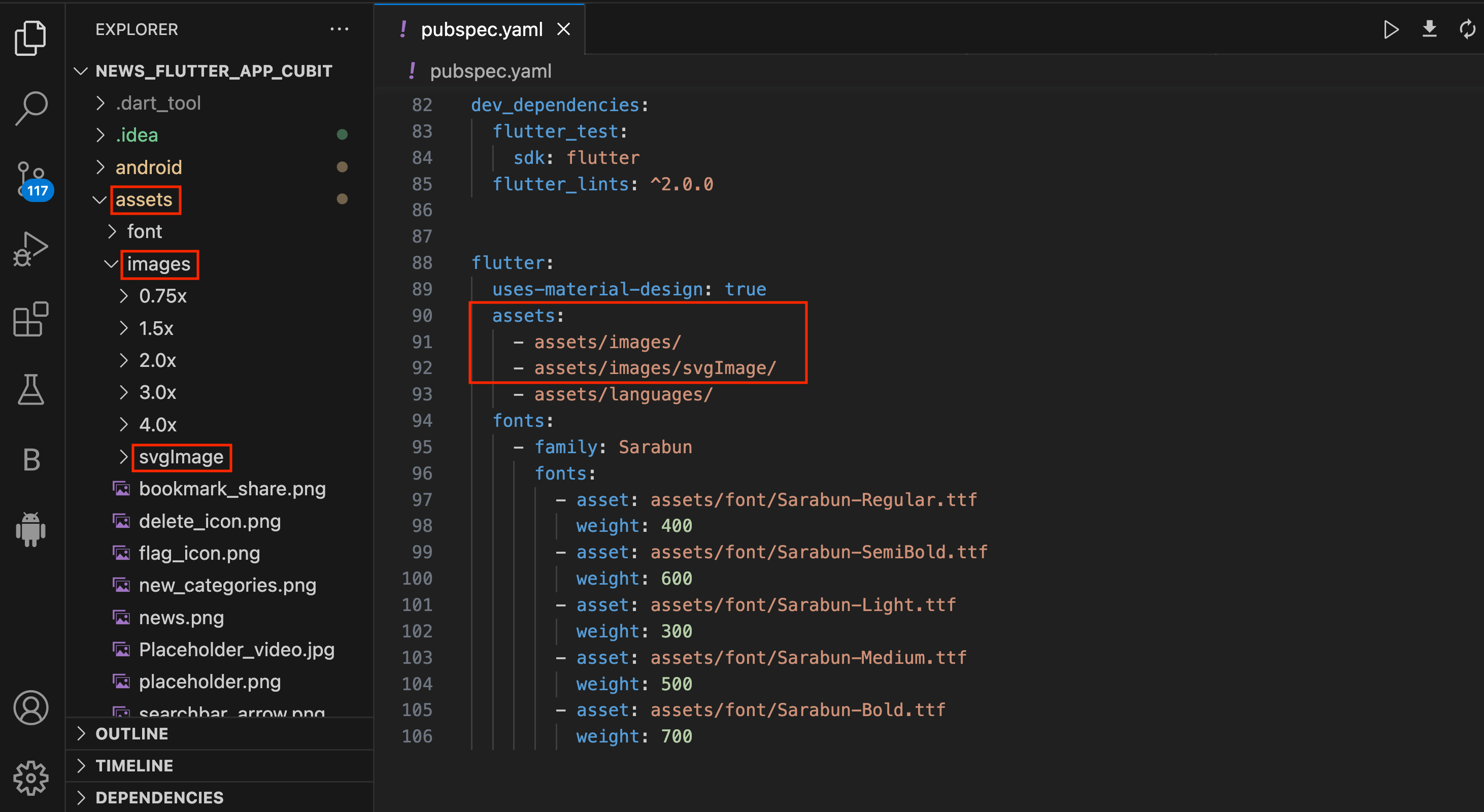Open delete_icon.png file
Viewport: 1484px width, 812px height.
pos(210,521)
